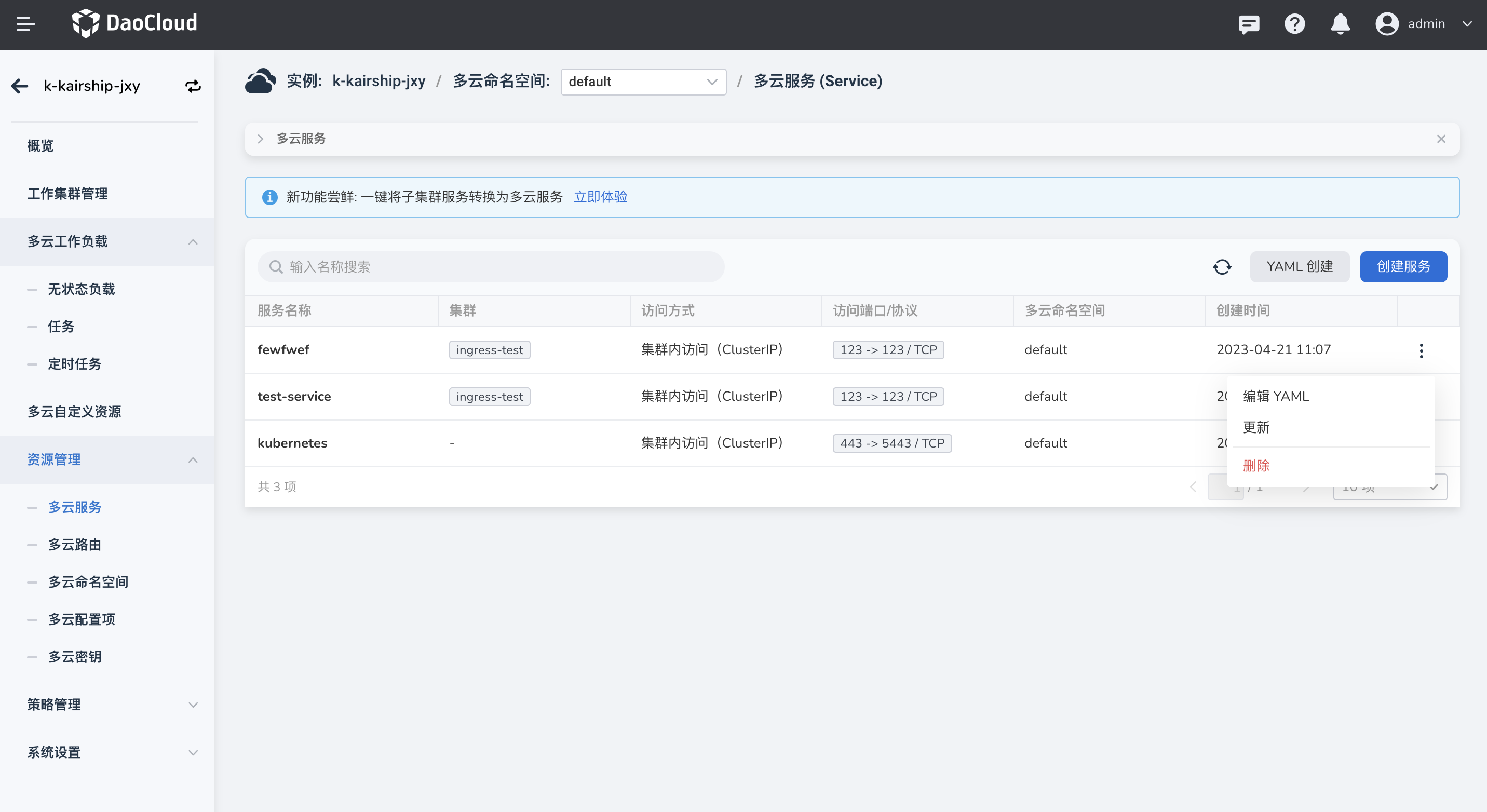Expand the 系统设置 section

pos(193,753)
